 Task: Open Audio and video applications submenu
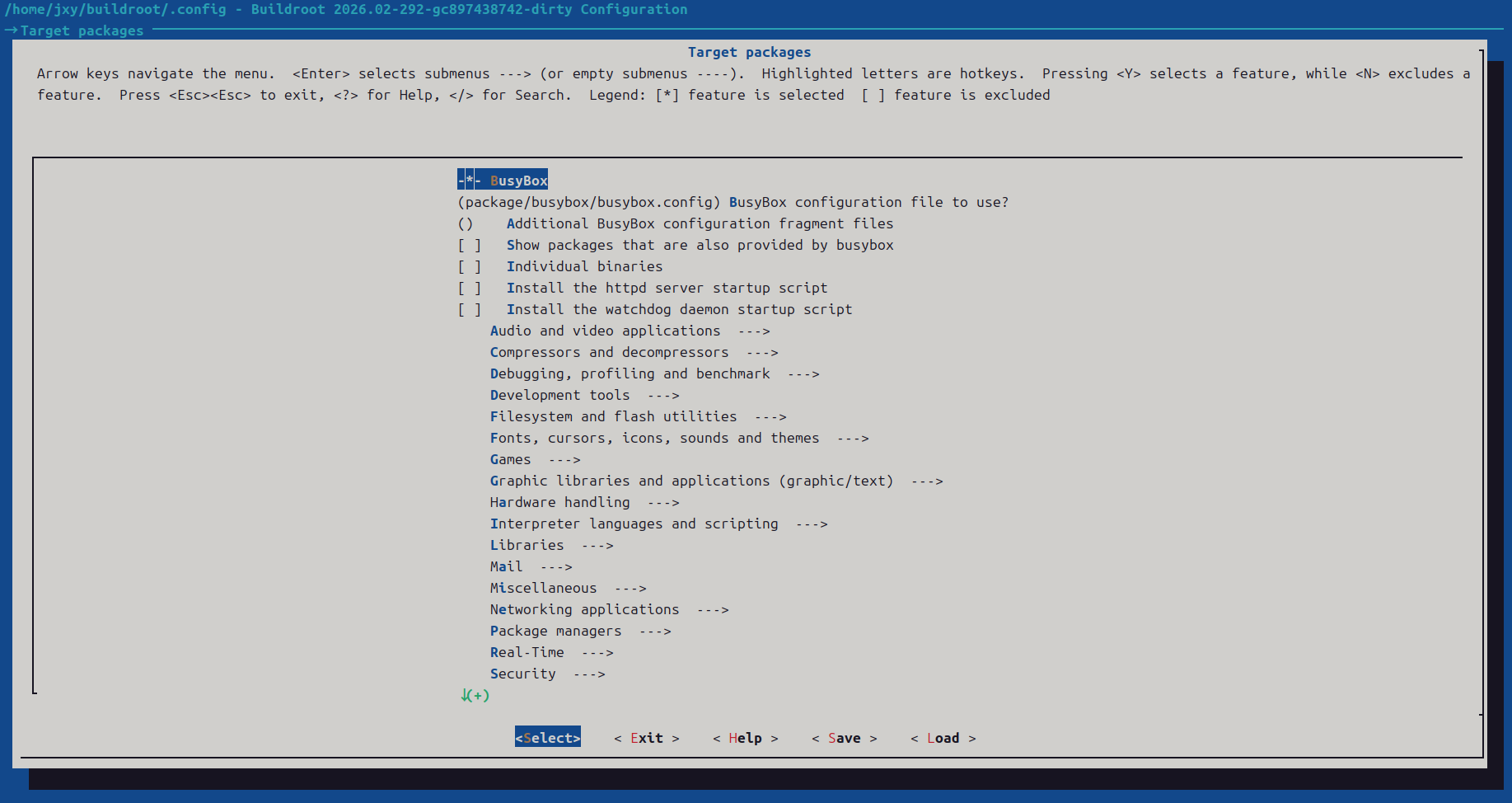click(605, 331)
